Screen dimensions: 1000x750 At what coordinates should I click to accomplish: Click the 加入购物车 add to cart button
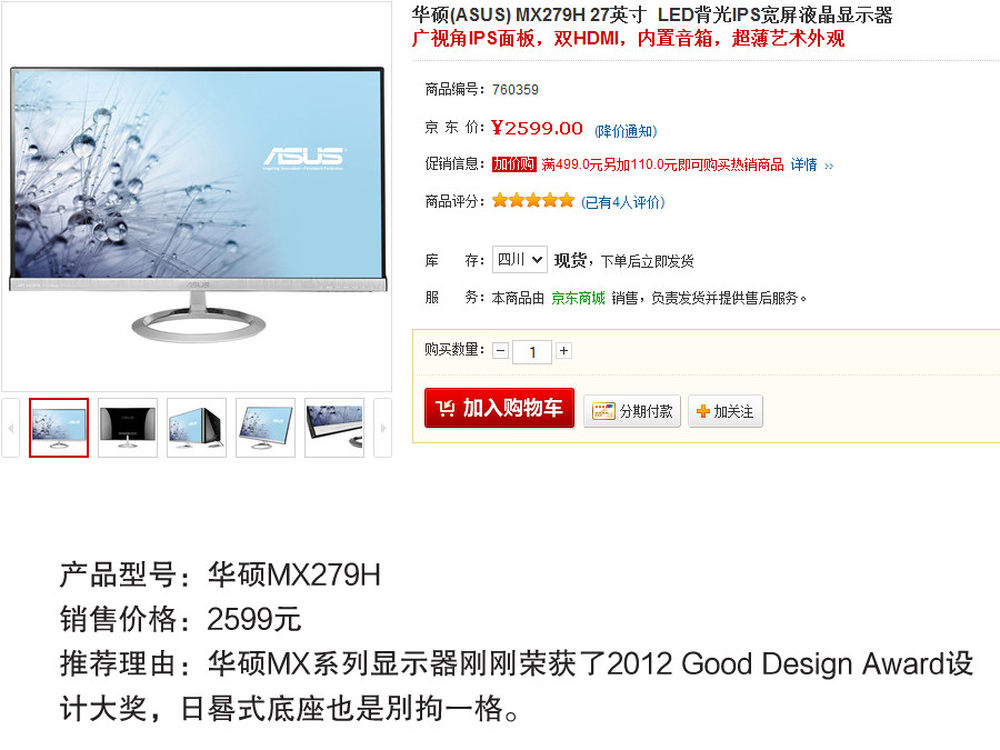[x=499, y=408]
